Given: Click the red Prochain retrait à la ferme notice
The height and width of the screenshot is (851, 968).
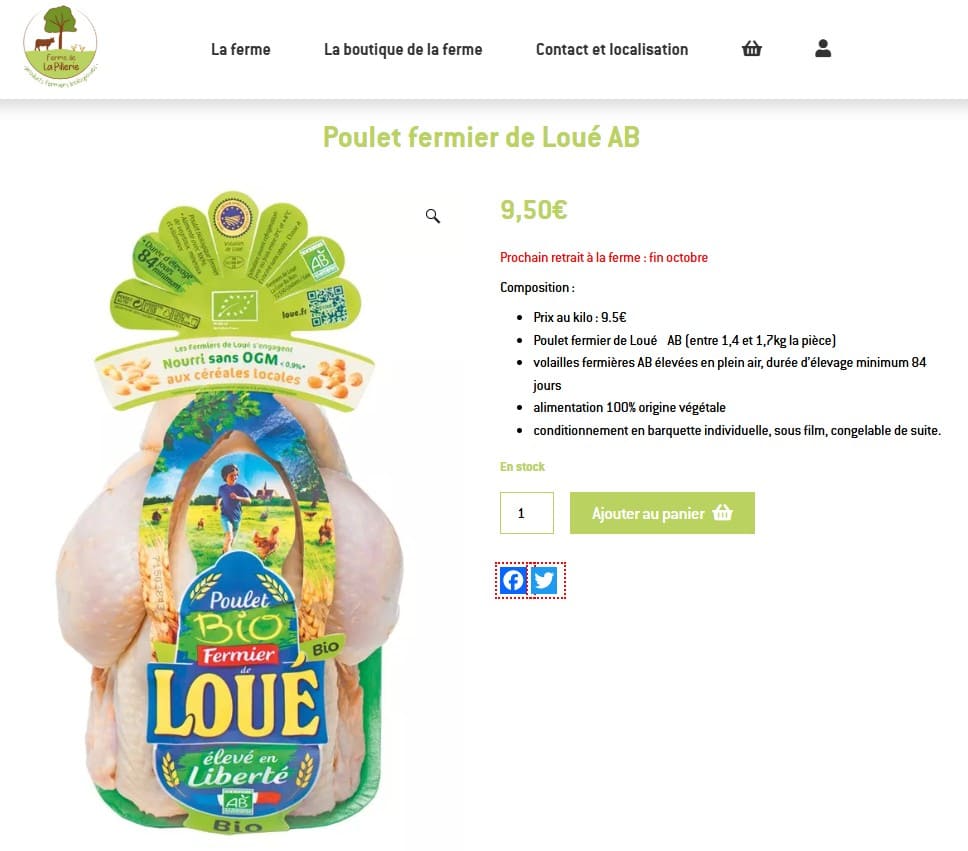Looking at the screenshot, I should pyautogui.click(x=604, y=258).
